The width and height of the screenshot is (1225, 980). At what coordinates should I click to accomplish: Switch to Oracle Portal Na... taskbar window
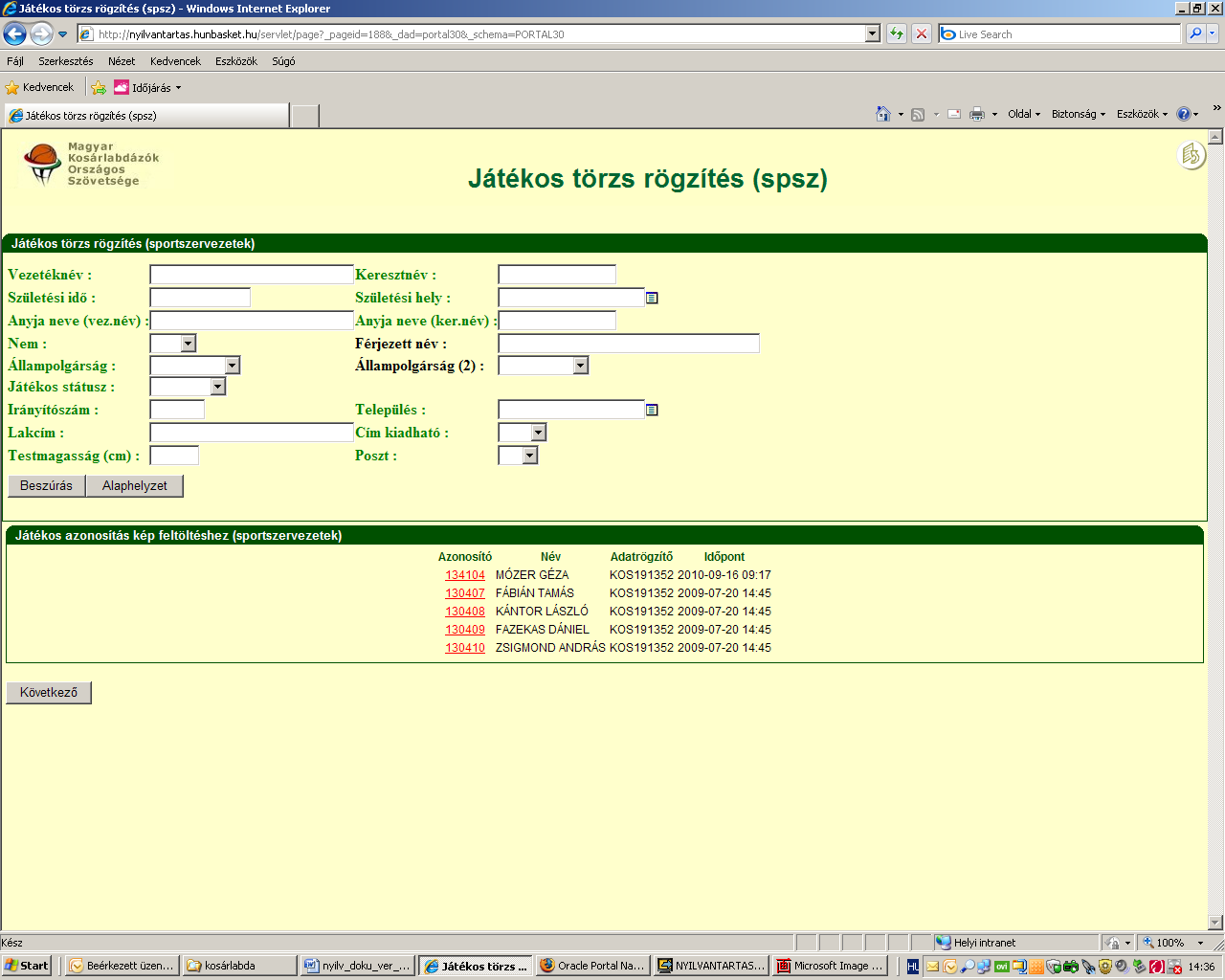click(592, 966)
